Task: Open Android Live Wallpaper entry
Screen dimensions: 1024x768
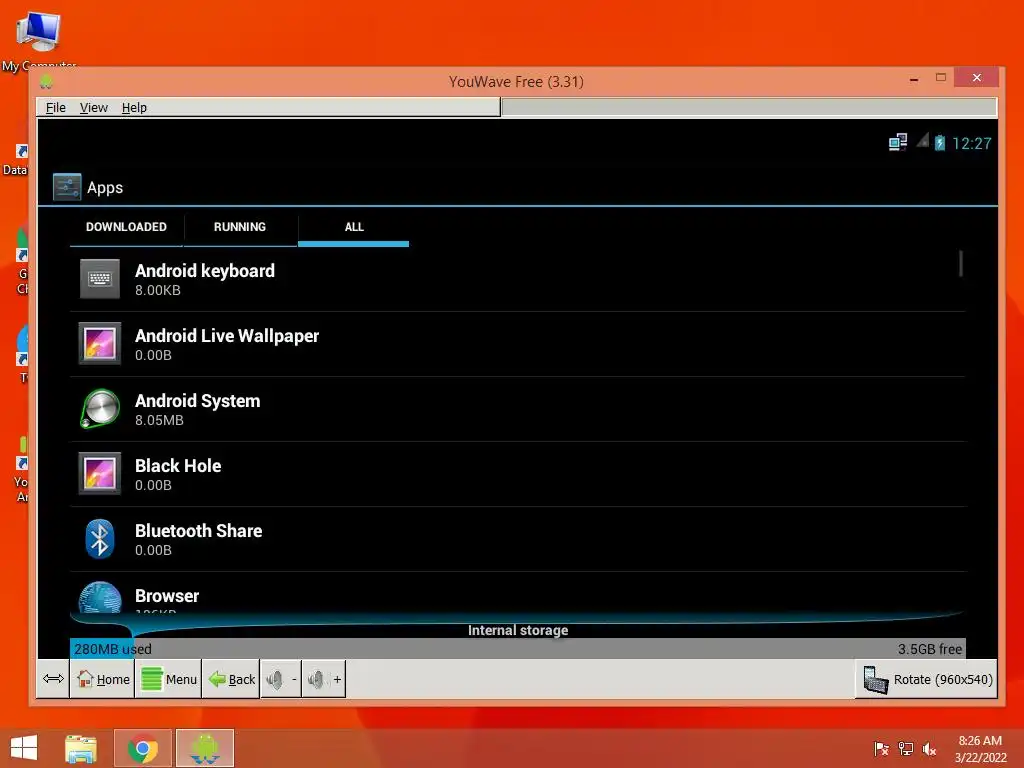Action: 517,344
